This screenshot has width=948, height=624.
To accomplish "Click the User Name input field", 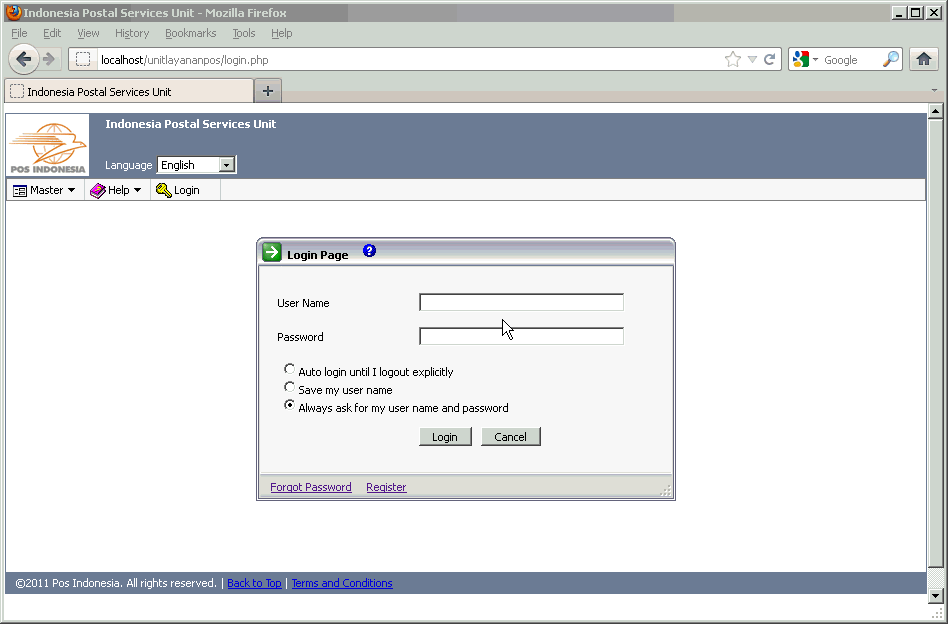I will (521, 302).
